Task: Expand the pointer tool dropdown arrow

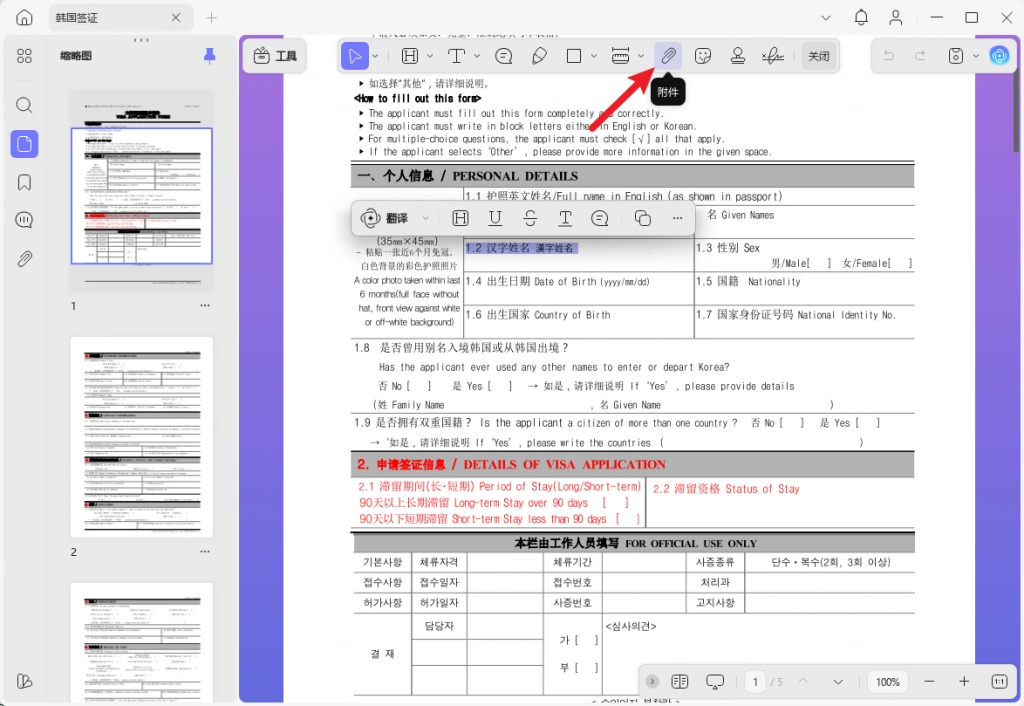Action: coord(376,56)
